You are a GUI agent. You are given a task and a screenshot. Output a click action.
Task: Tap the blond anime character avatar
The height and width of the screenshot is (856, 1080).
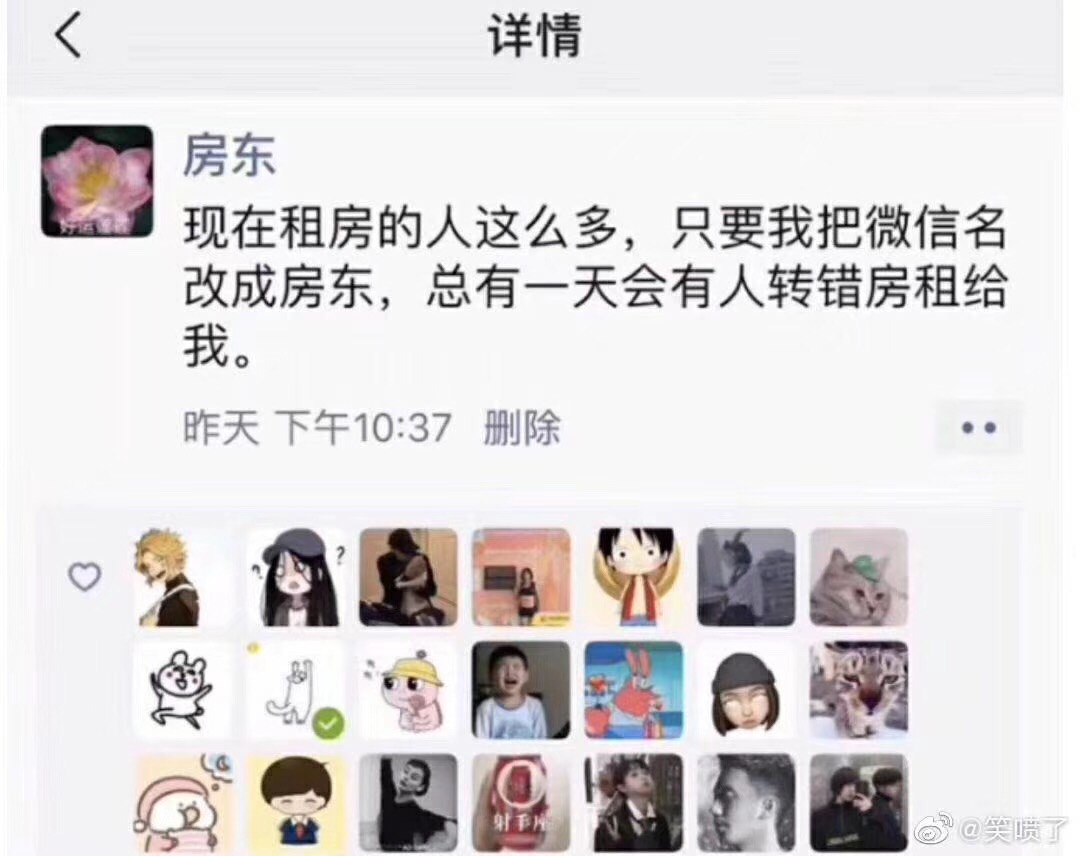tap(183, 577)
